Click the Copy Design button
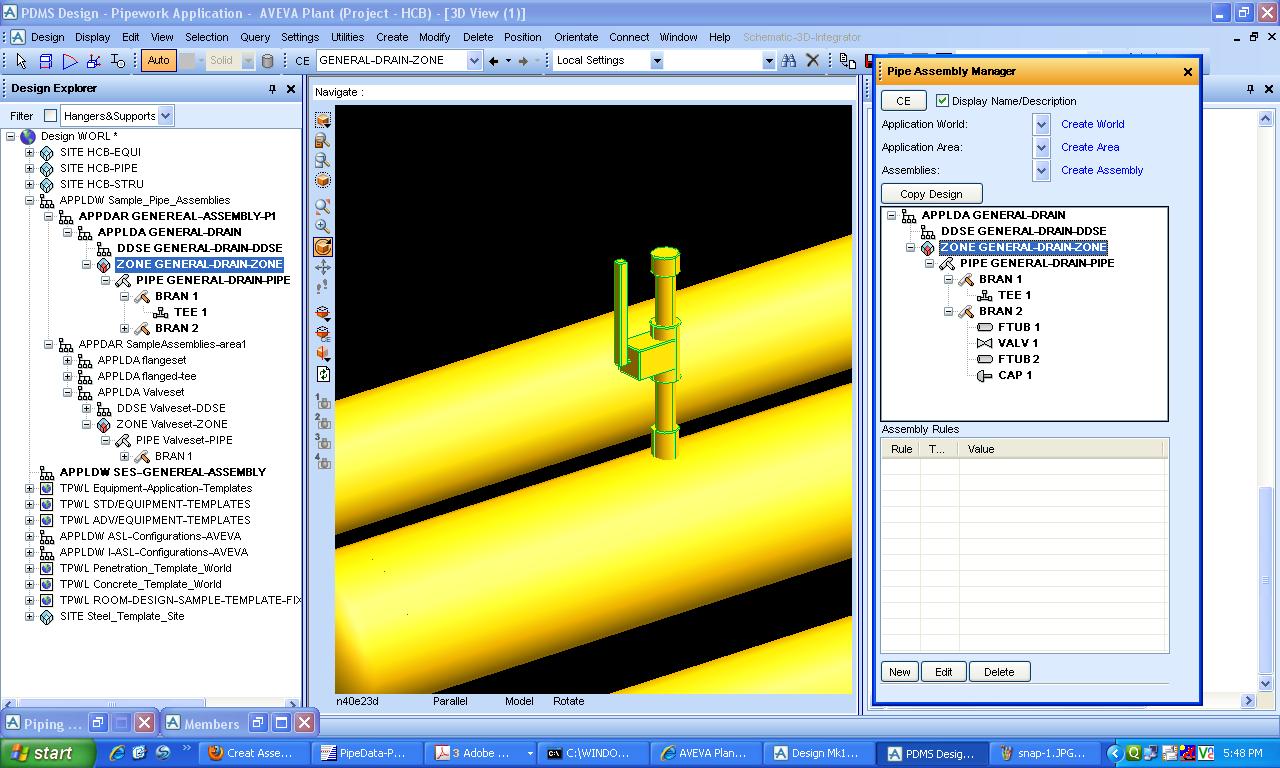Image resolution: width=1280 pixels, height=768 pixels. point(931,194)
